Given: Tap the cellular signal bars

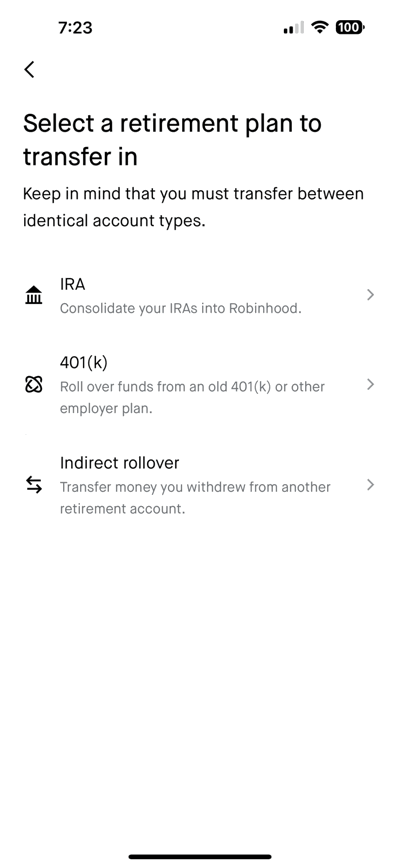Looking at the screenshot, I should pos(294,28).
